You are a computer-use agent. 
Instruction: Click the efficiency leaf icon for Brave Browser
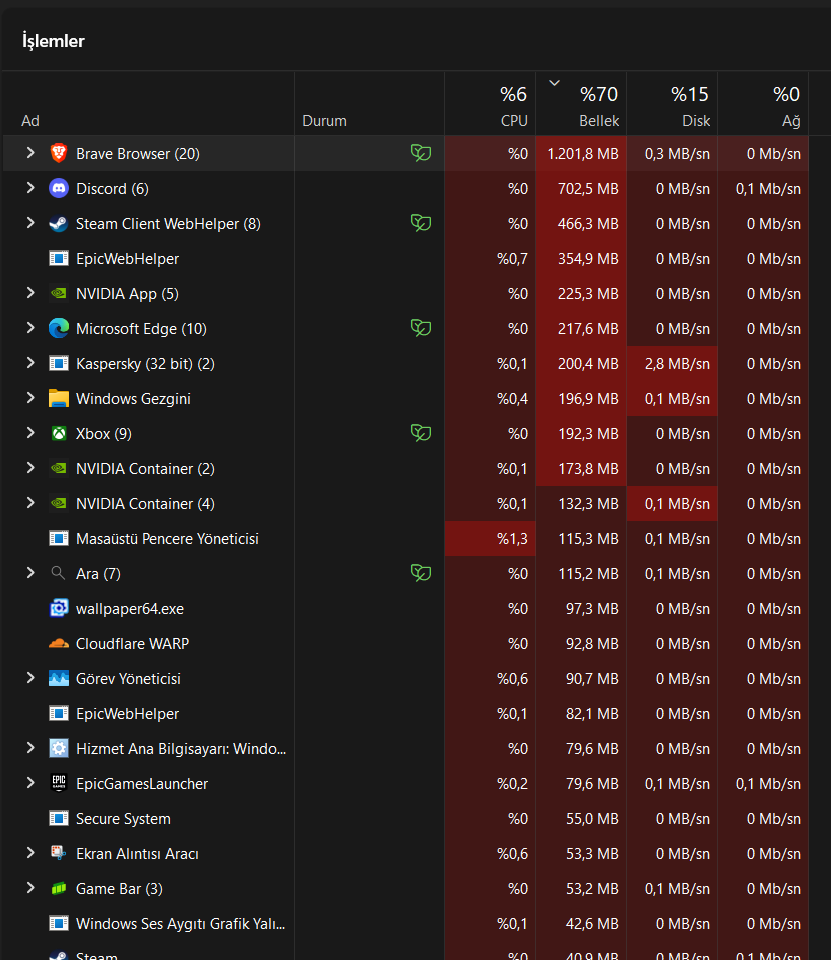[421, 152]
